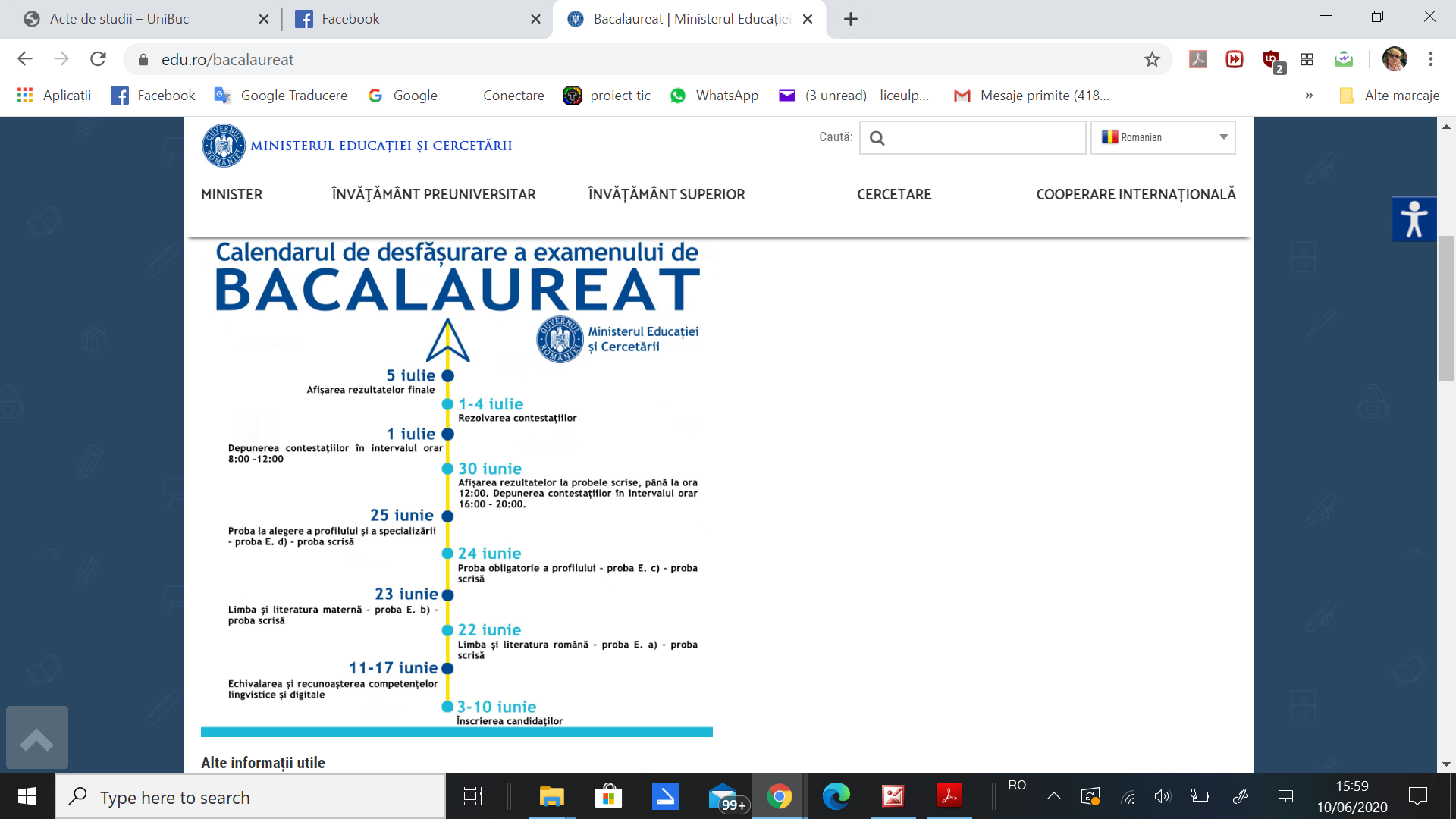Screen dimensions: 1456x819
Task: Click the Ministerul Educației site logo
Action: [x=357, y=145]
